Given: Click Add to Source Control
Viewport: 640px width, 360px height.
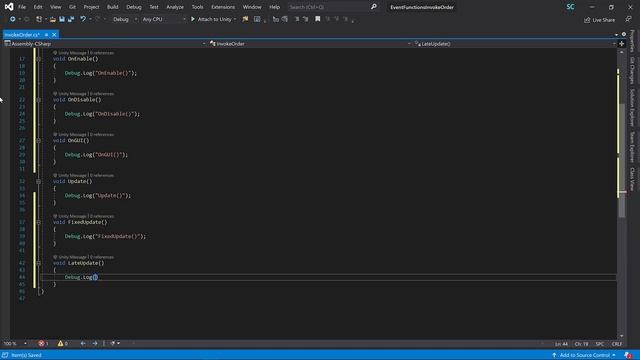Looking at the screenshot, I should (x=584, y=355).
